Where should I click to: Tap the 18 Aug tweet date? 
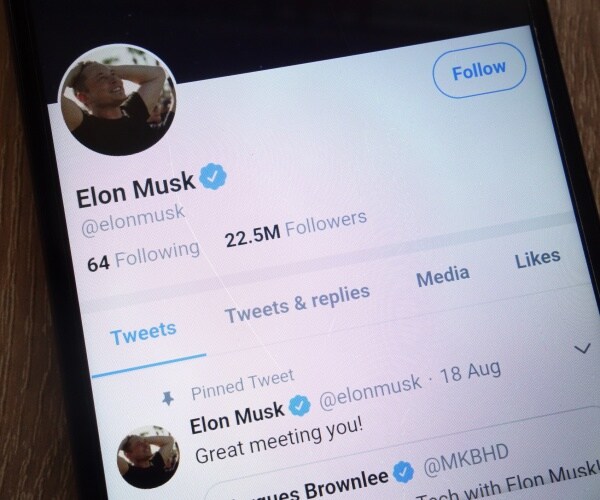pos(471,371)
